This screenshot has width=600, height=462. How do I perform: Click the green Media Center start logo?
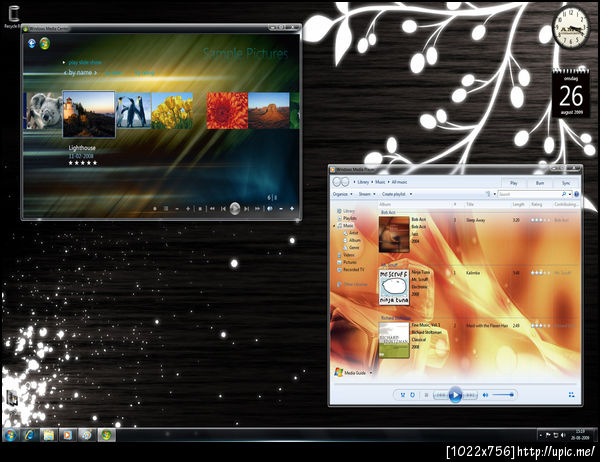[x=45, y=43]
